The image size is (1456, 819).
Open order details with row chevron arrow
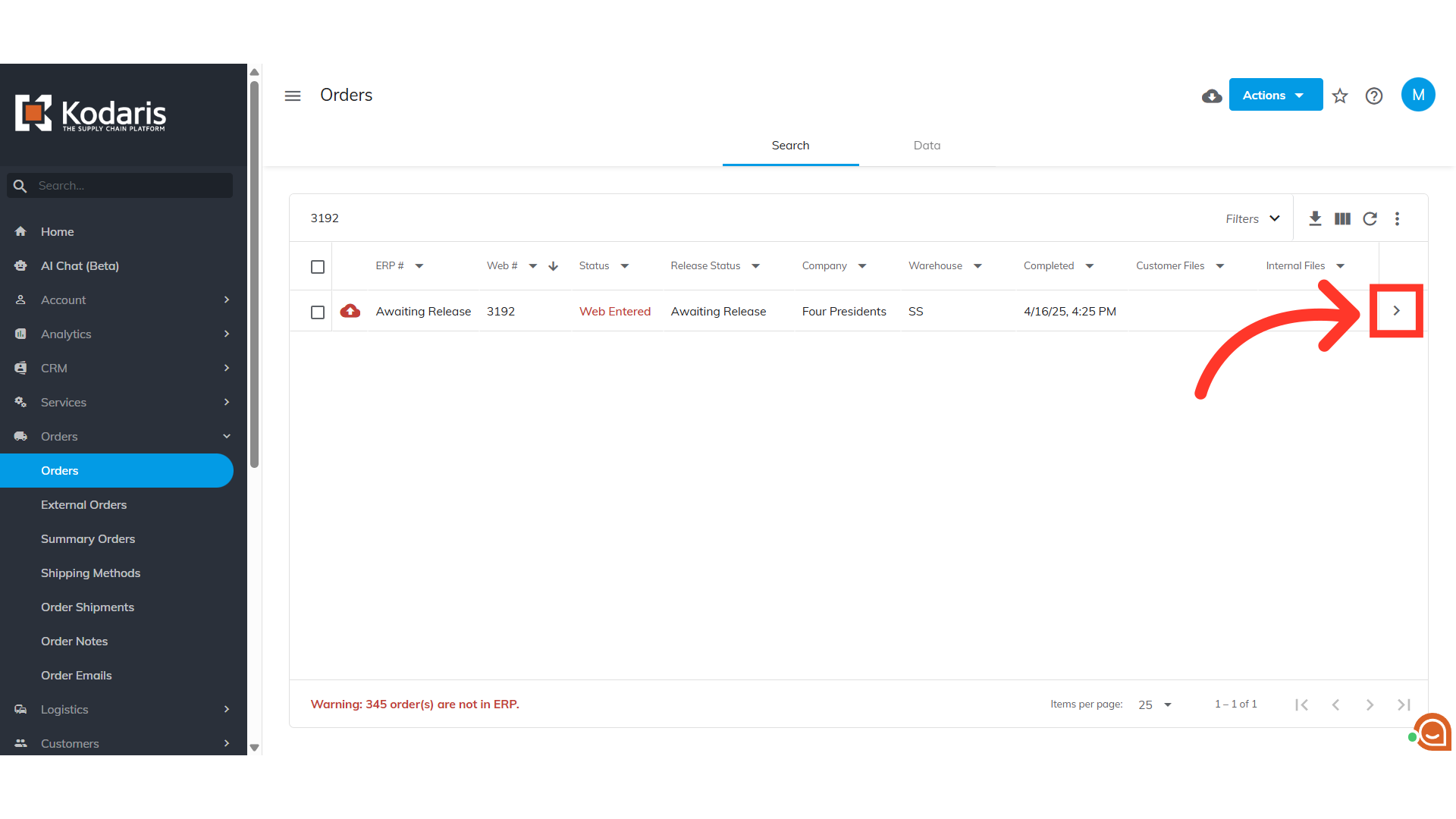1396,311
